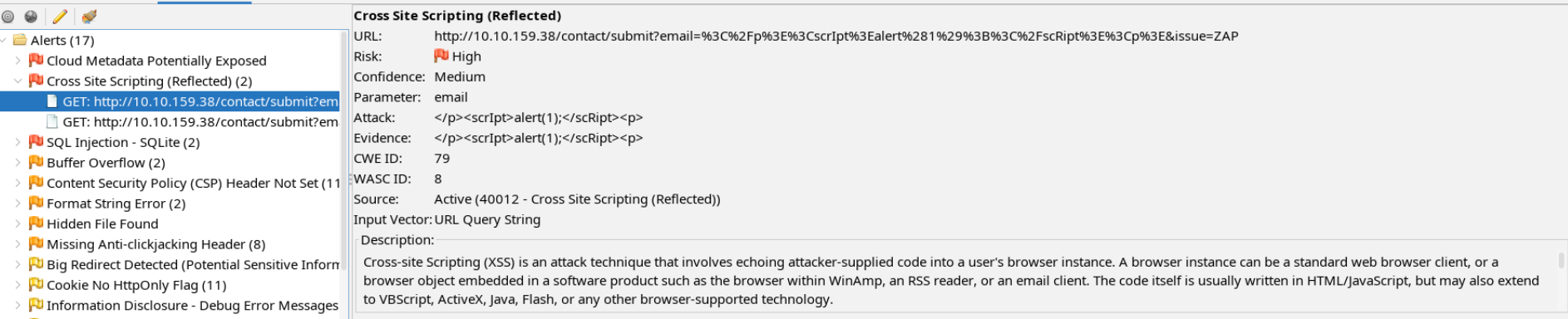Viewport: 1568px width, 319px height.
Task: Select the Alerts (17) folder icon
Action: 20,40
